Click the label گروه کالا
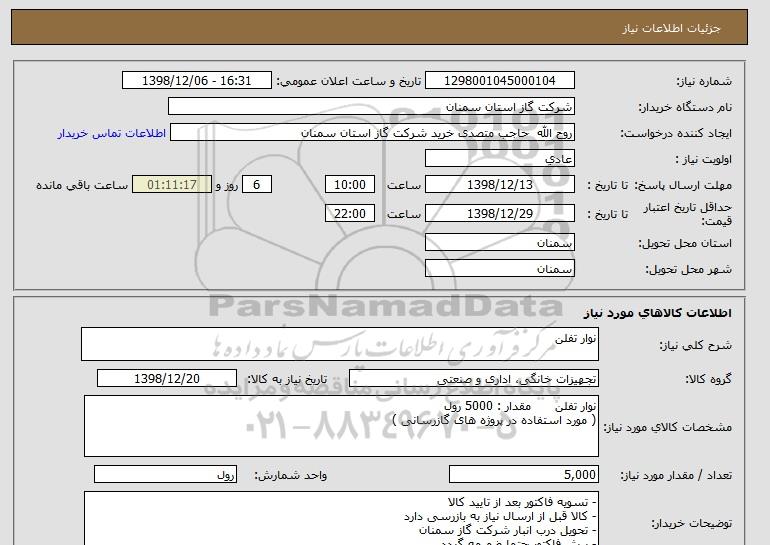 click(709, 379)
